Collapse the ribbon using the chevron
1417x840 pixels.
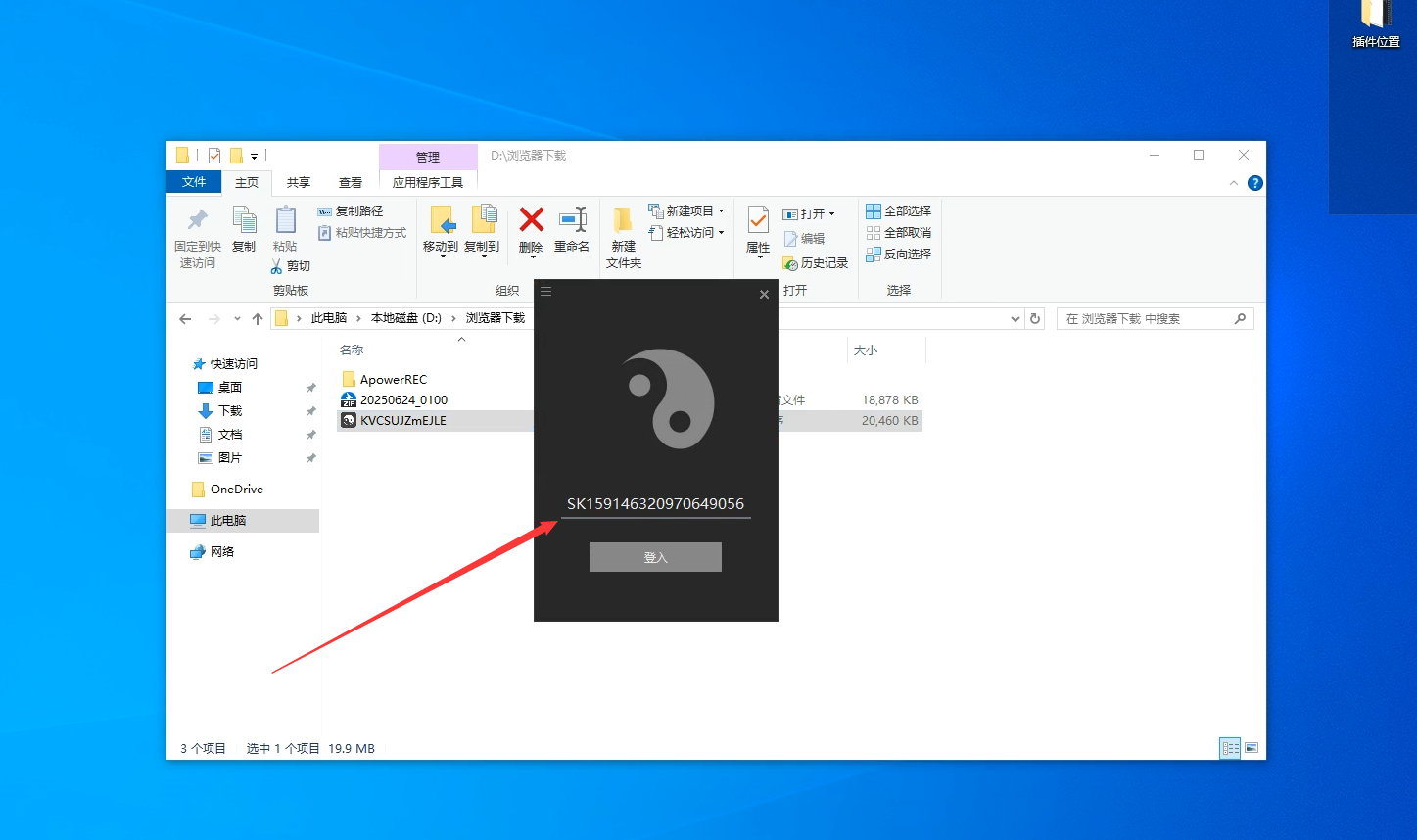tap(1234, 183)
